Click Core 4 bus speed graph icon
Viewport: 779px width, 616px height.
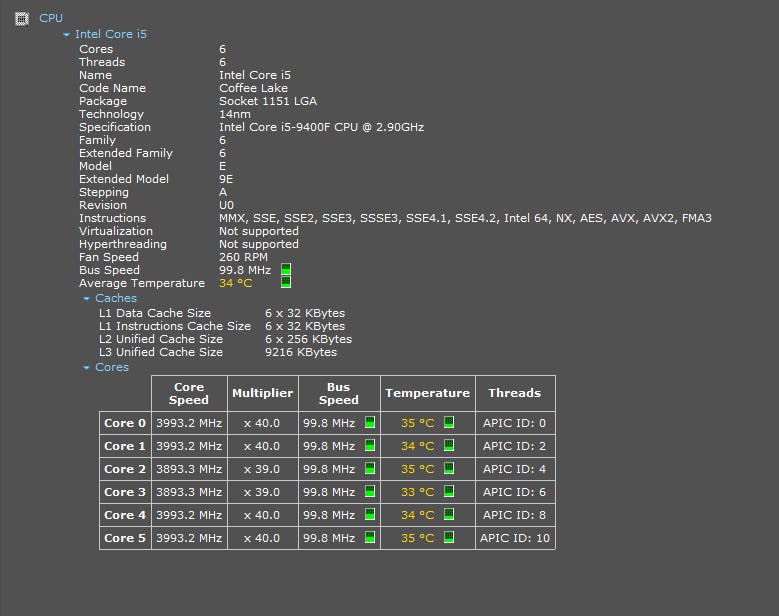pos(370,514)
